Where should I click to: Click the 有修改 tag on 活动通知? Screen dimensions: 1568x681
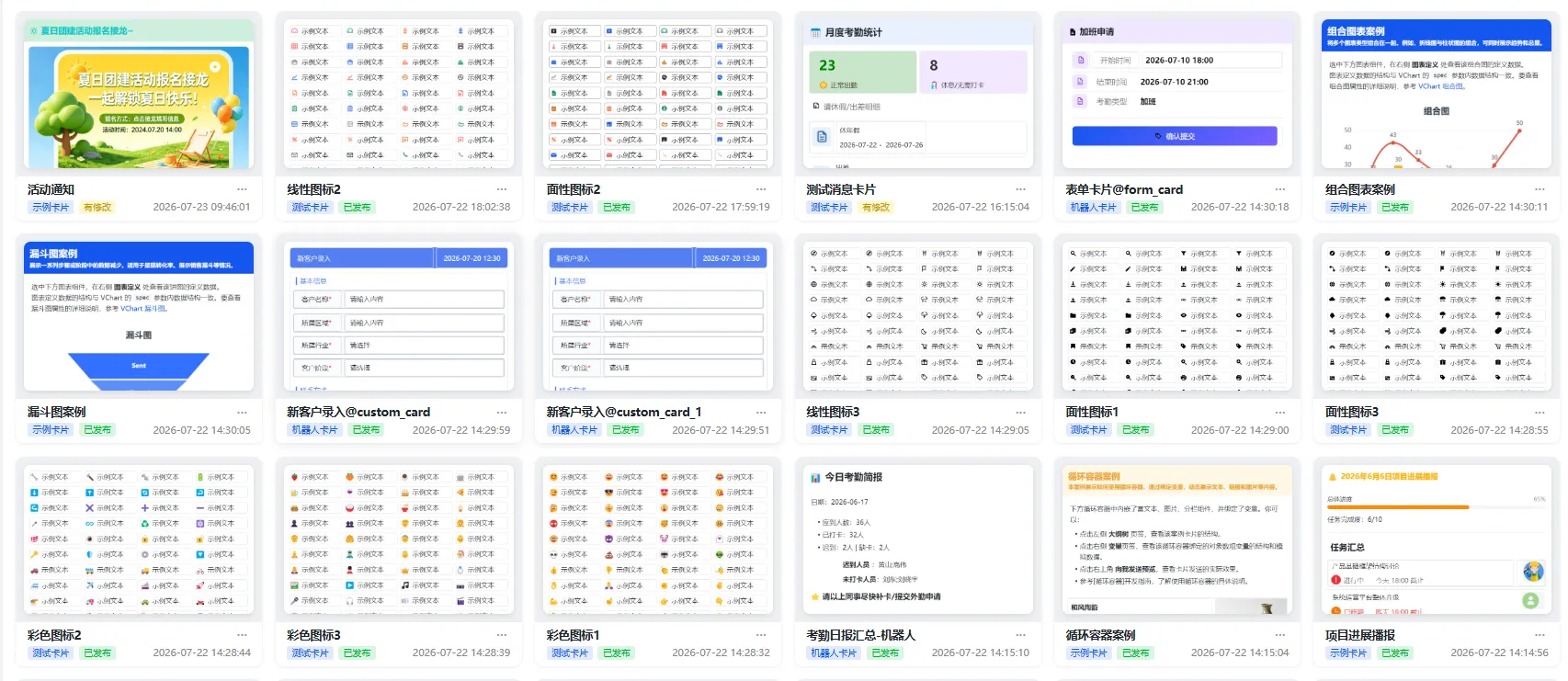tap(97, 208)
